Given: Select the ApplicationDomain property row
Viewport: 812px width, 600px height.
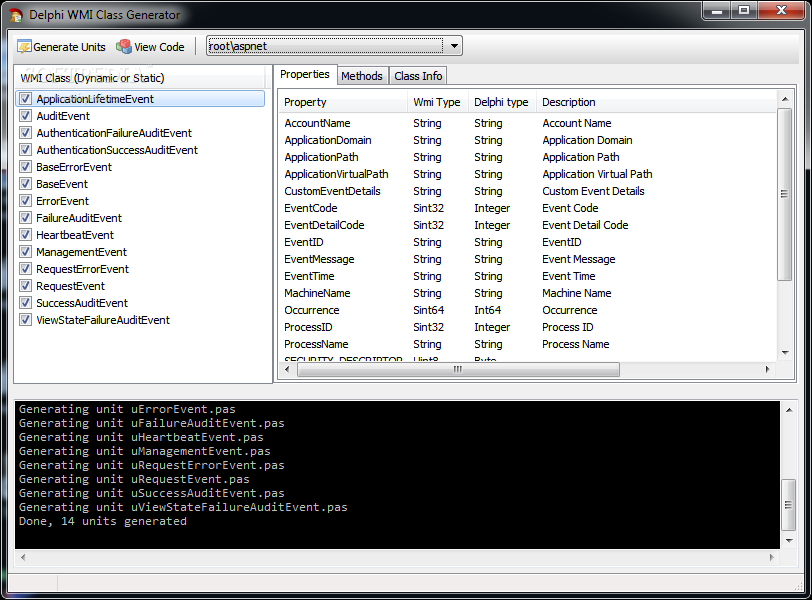Looking at the screenshot, I should coord(528,140).
